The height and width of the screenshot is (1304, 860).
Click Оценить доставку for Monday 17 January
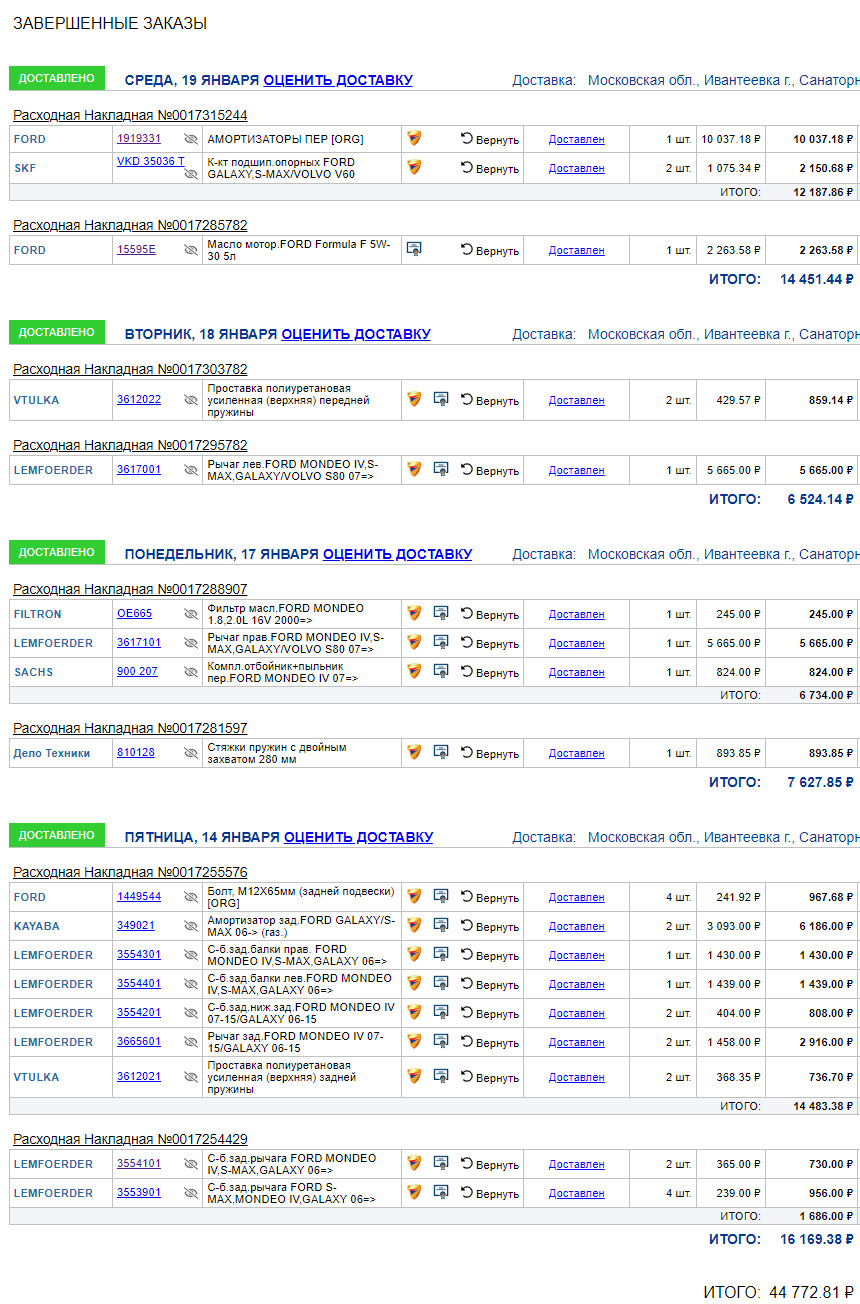coord(397,554)
